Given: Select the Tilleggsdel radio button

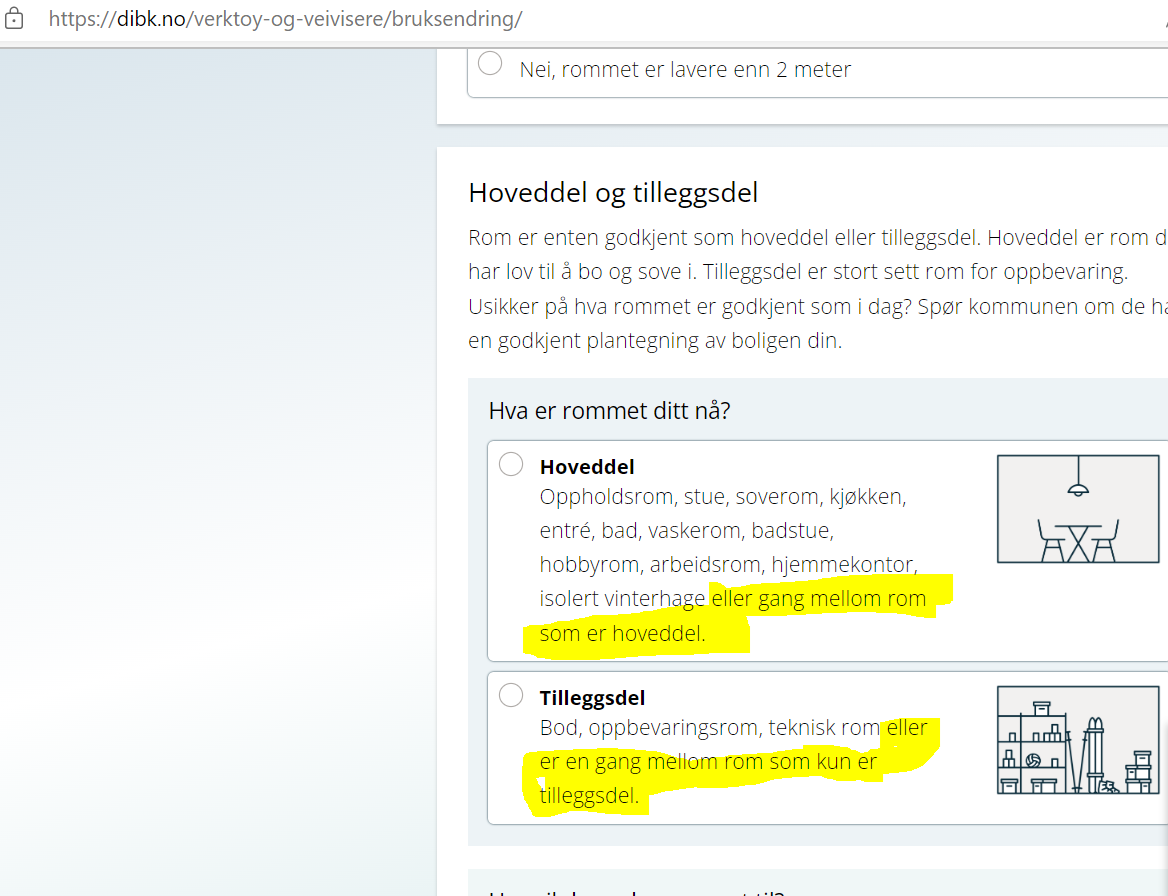Looking at the screenshot, I should 511,695.
